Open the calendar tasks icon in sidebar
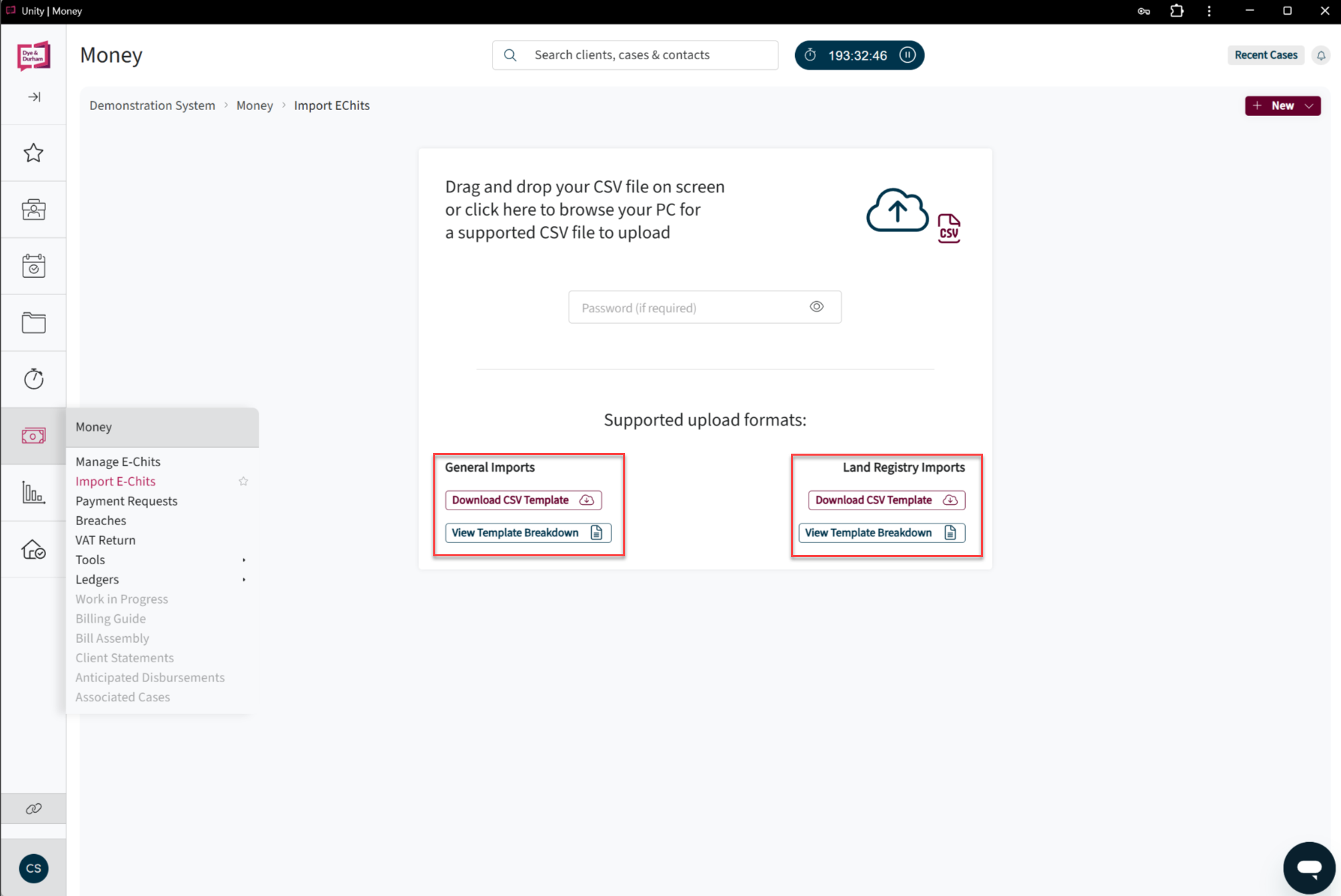The image size is (1341, 896). click(33, 266)
